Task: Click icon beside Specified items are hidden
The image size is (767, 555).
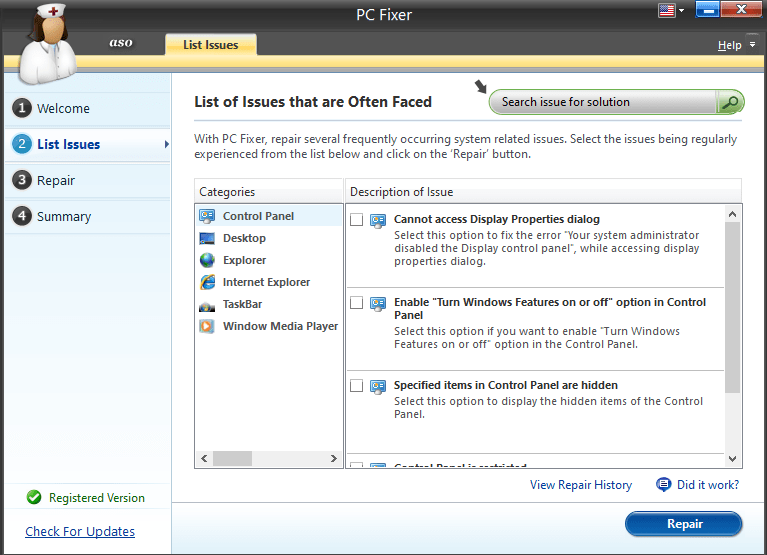Action: pyautogui.click(x=378, y=387)
